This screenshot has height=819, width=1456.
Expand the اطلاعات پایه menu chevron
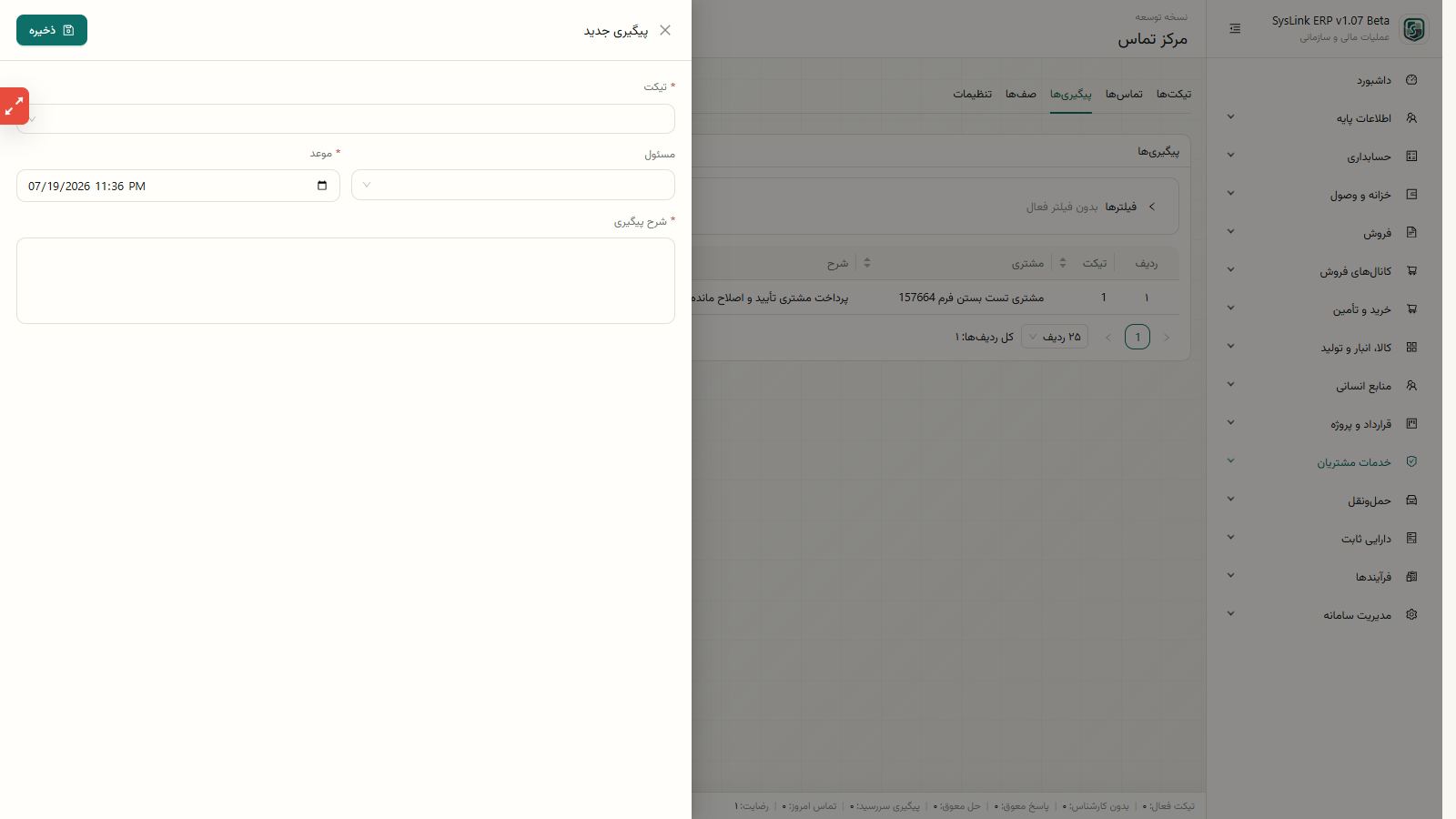[1230, 117]
